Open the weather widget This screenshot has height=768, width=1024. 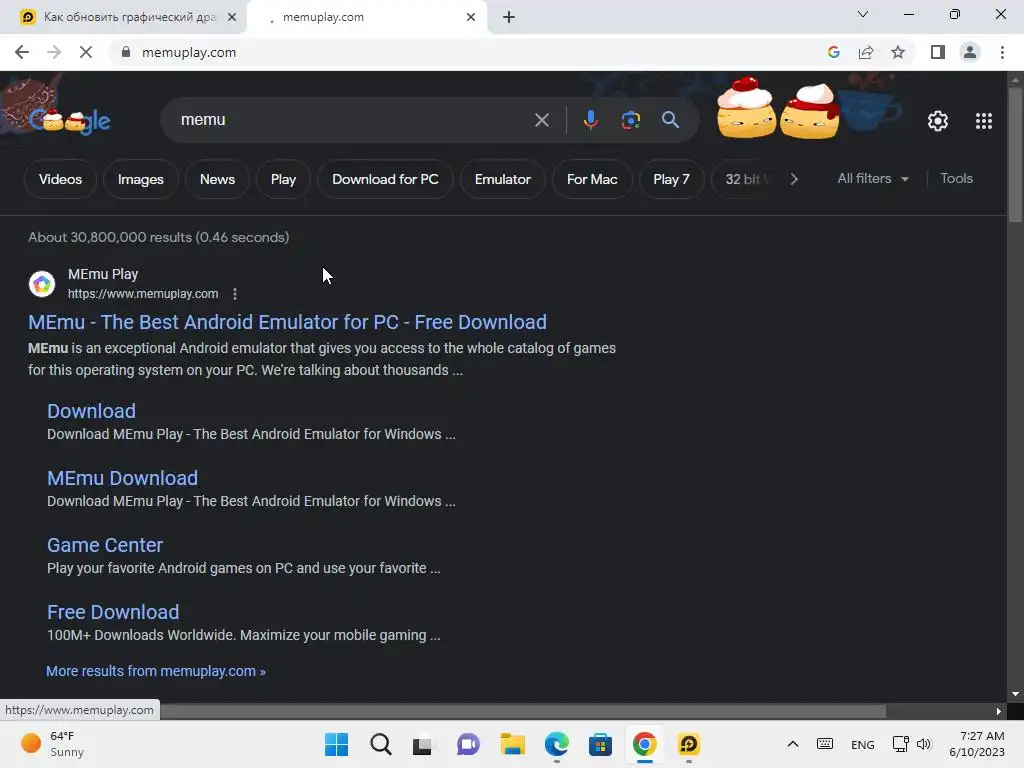tap(53, 744)
